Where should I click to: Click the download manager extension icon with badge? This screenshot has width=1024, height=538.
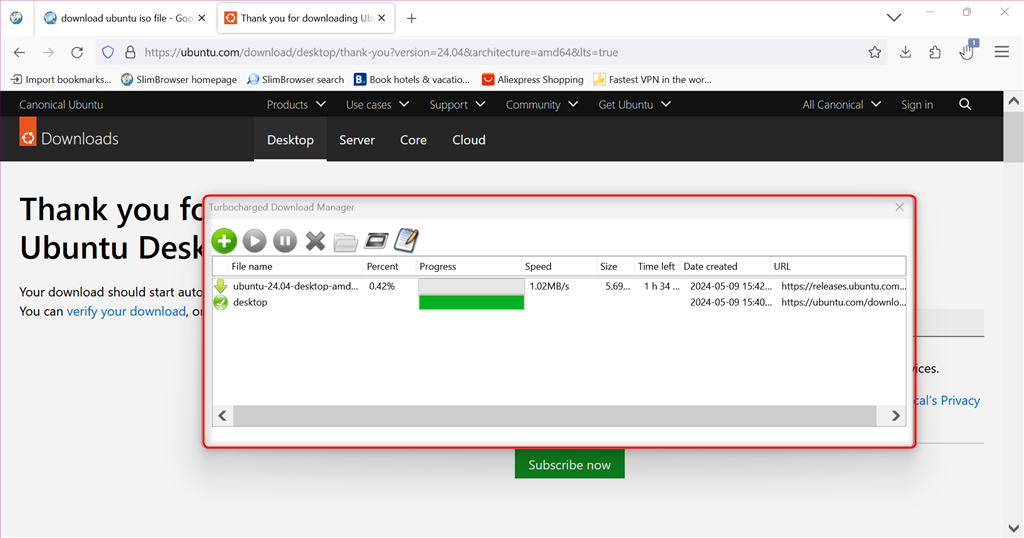967,51
